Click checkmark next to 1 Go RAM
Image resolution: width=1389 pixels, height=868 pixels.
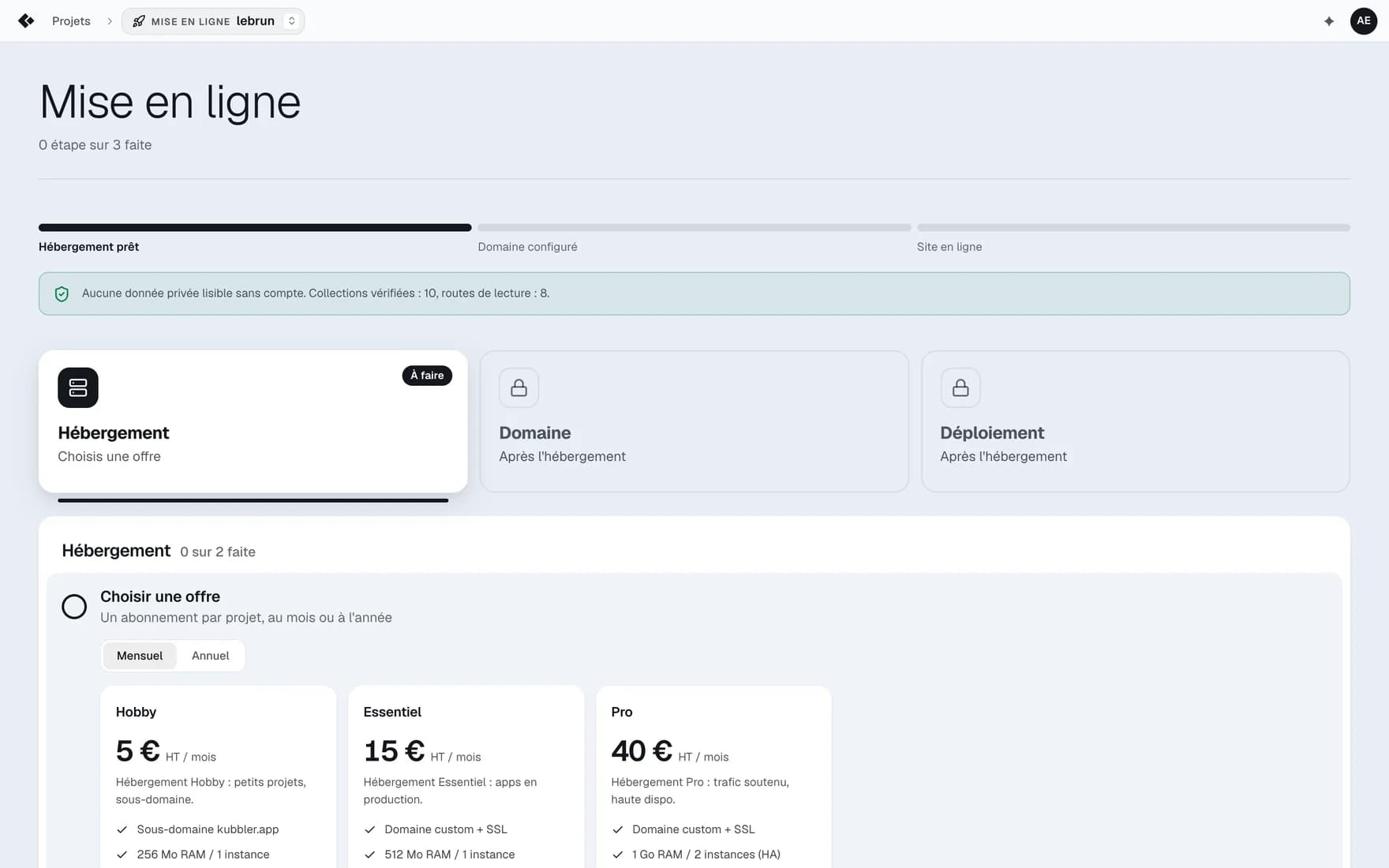pyautogui.click(x=618, y=855)
